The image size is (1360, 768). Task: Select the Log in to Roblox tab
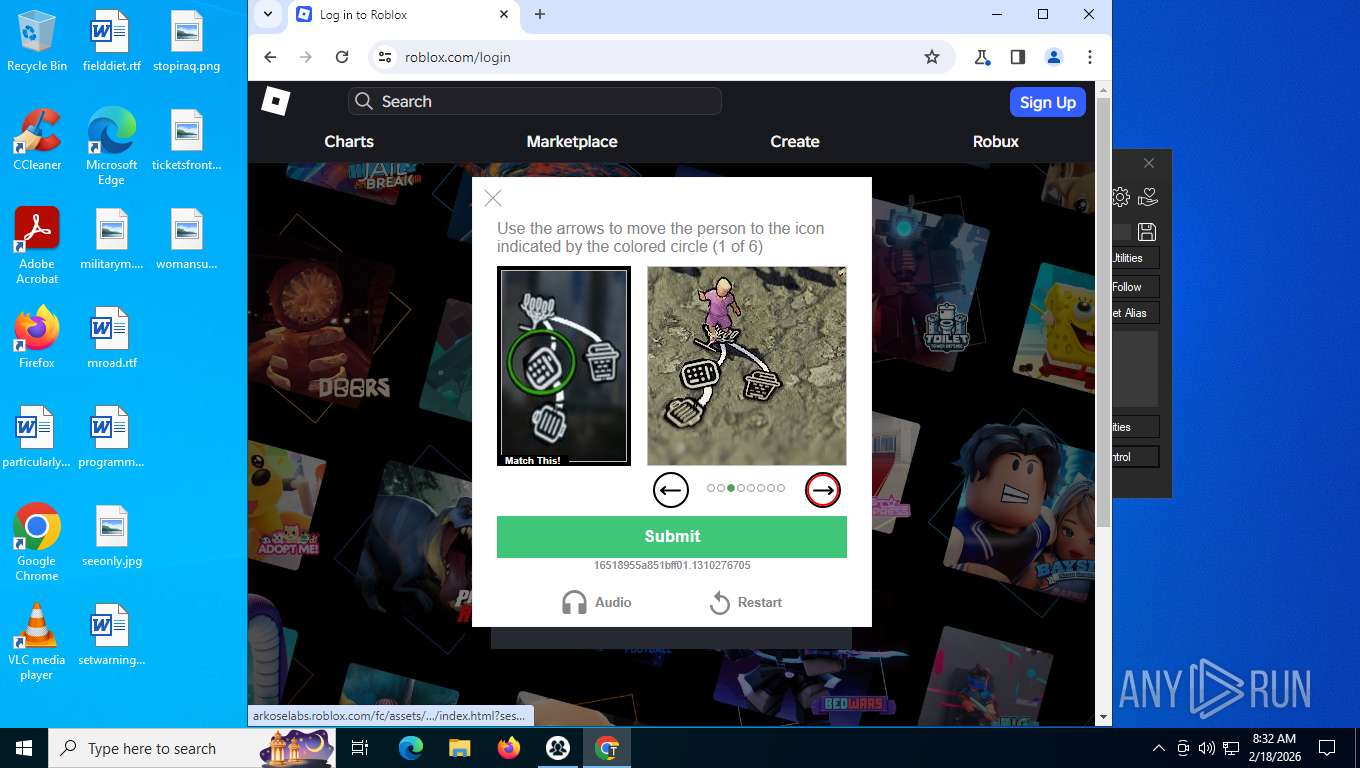pos(403,15)
